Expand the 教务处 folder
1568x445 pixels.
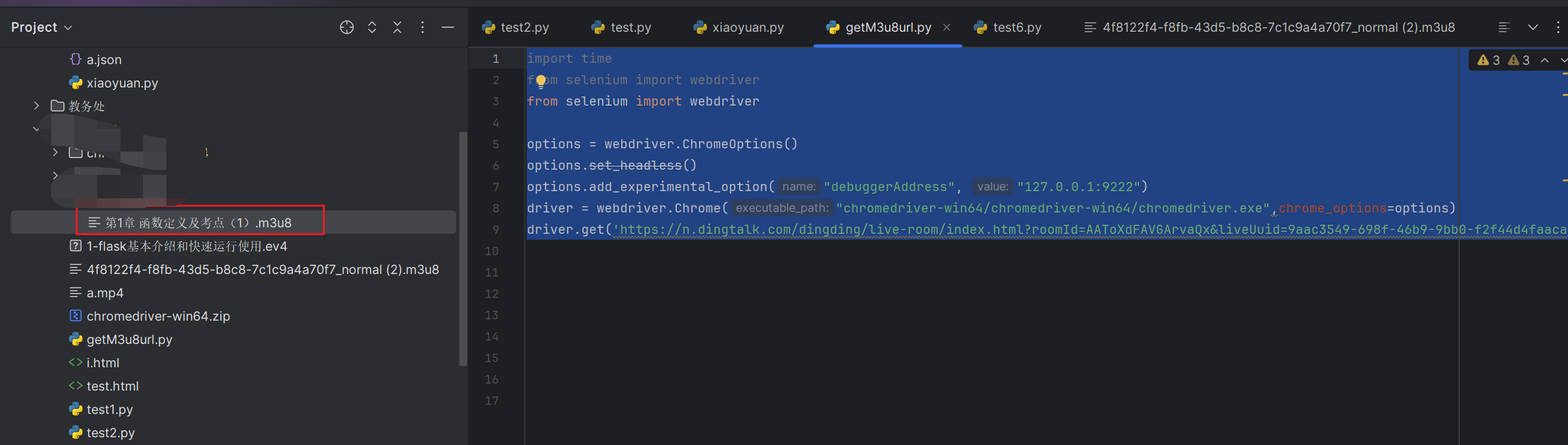pyautogui.click(x=36, y=106)
